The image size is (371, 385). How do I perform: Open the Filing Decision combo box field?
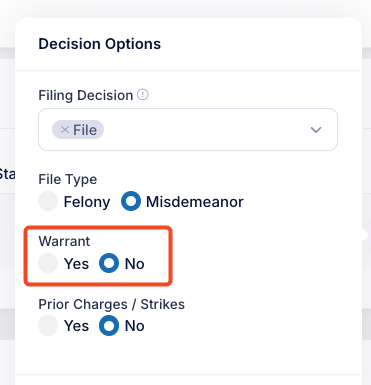coord(188,129)
